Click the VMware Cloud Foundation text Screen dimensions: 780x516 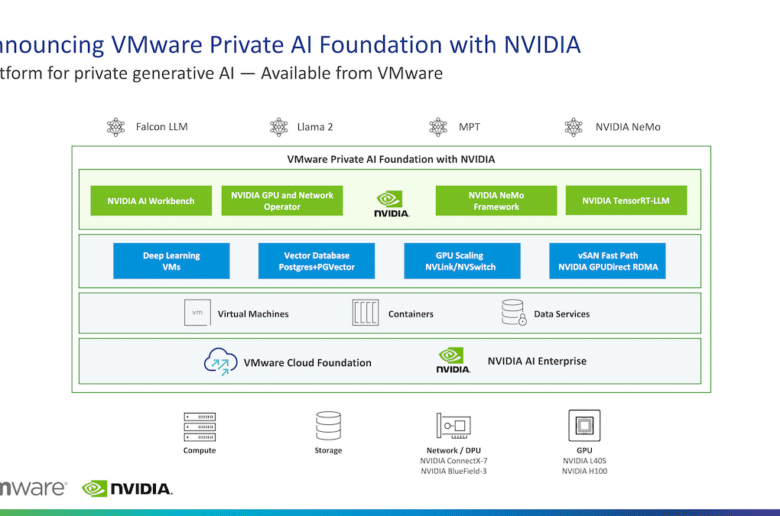coord(307,363)
